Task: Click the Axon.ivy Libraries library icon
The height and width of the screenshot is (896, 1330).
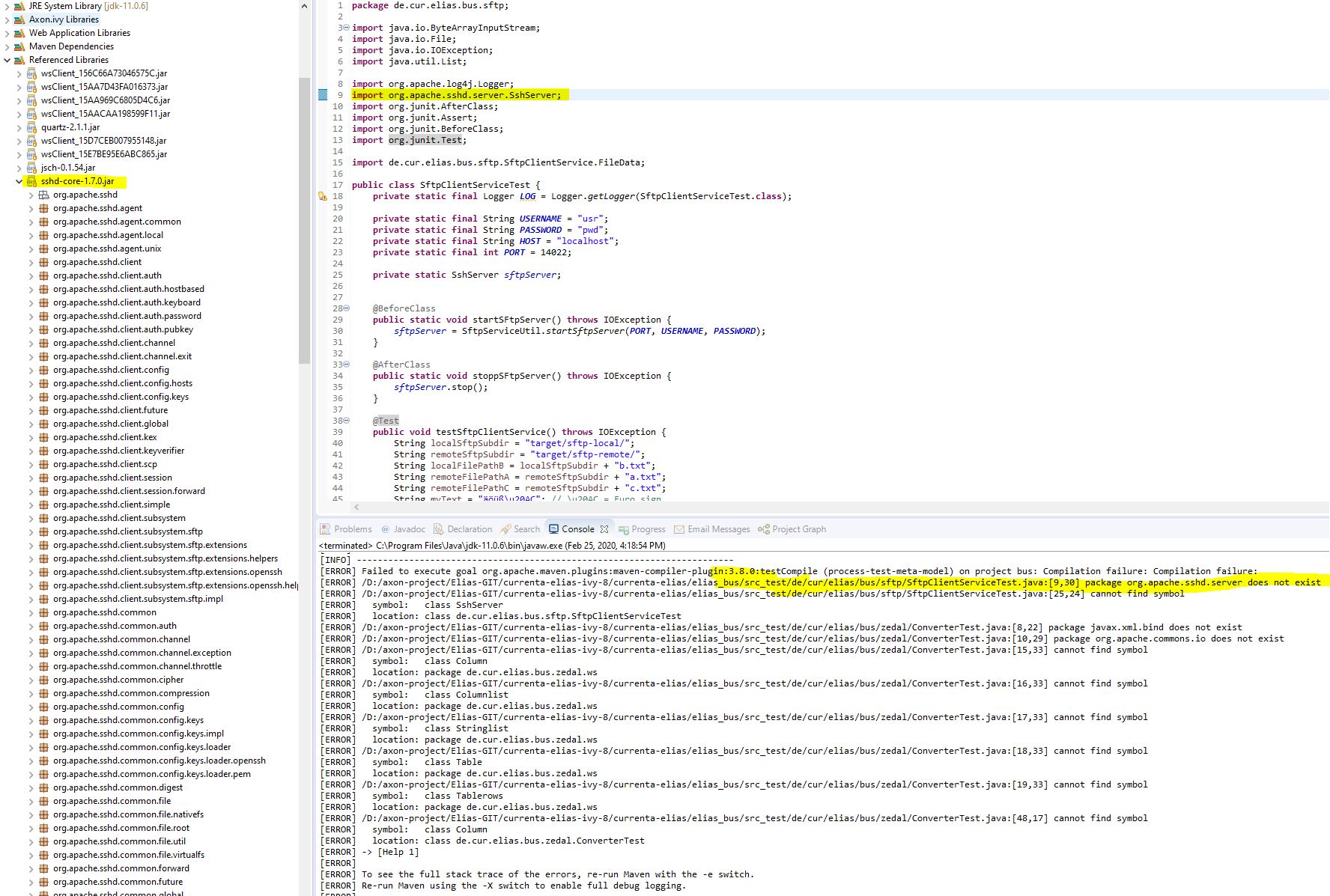Action: 20,19
